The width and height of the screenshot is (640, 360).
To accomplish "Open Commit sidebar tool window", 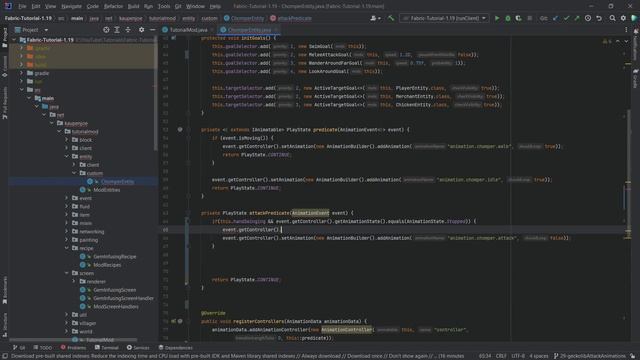I will click(x=4, y=66).
